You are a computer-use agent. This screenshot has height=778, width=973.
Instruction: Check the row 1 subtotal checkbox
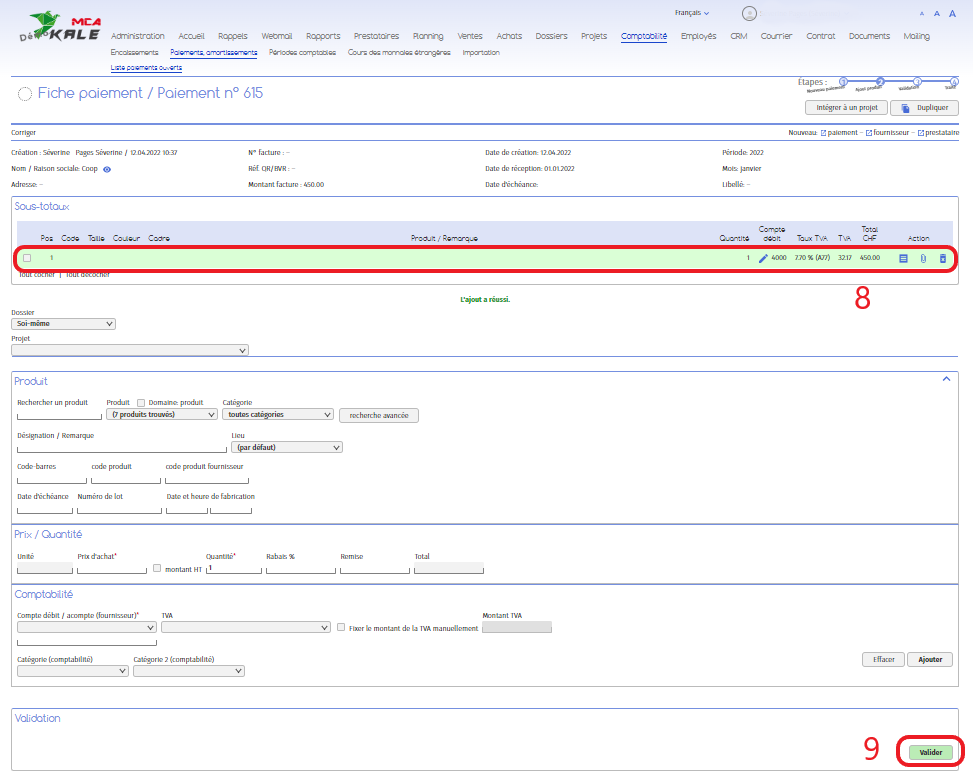pyautogui.click(x=27, y=258)
